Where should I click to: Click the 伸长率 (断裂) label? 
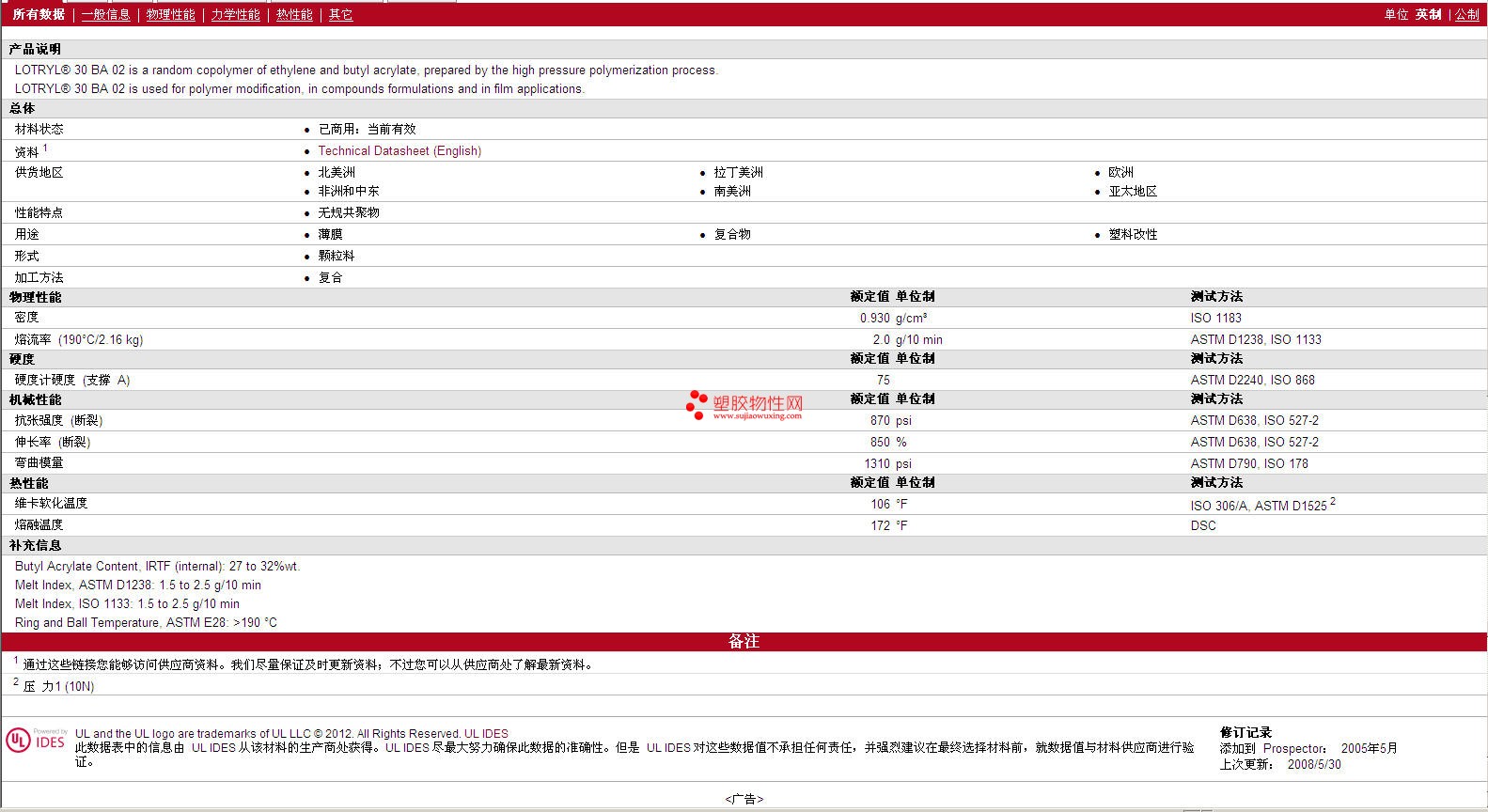[53, 443]
